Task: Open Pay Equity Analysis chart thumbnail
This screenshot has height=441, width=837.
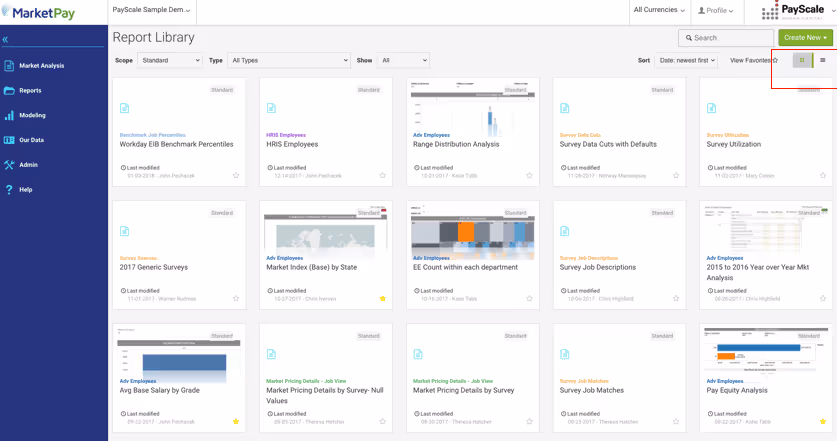Action: point(766,355)
